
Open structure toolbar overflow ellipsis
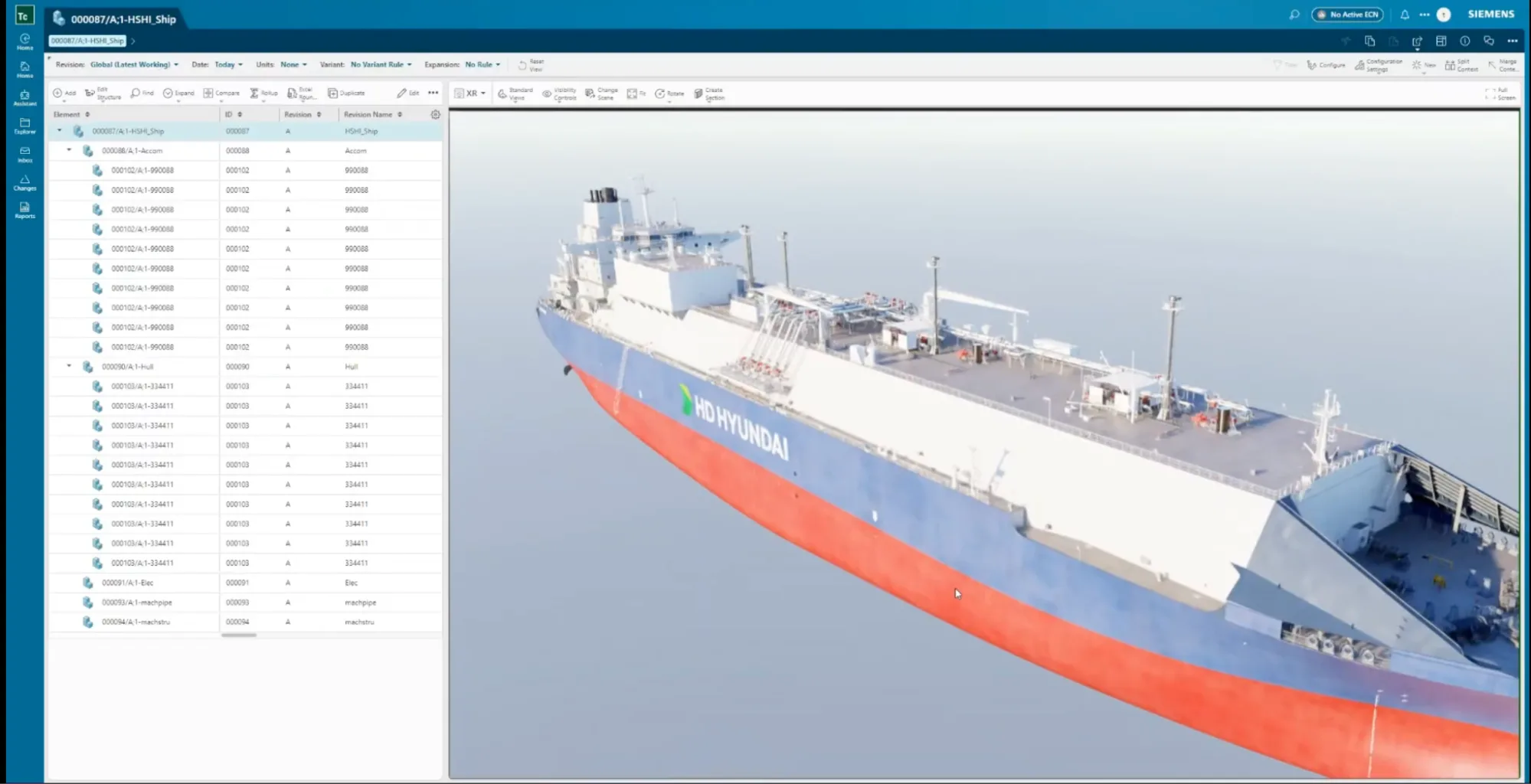(x=433, y=93)
